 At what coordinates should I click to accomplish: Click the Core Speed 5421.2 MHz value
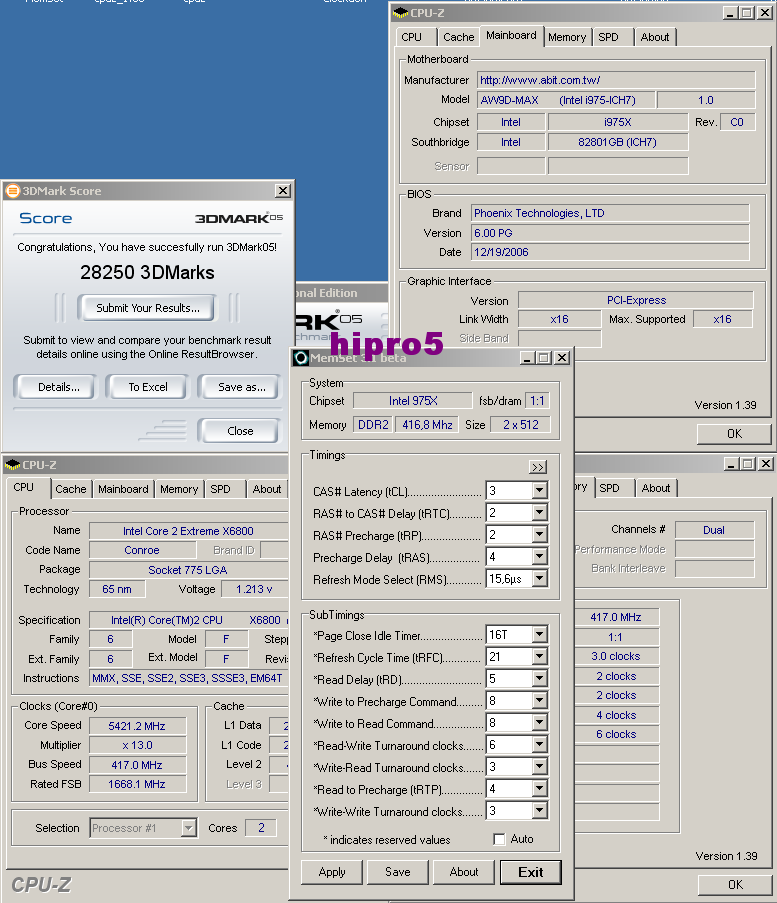[x=137, y=726]
